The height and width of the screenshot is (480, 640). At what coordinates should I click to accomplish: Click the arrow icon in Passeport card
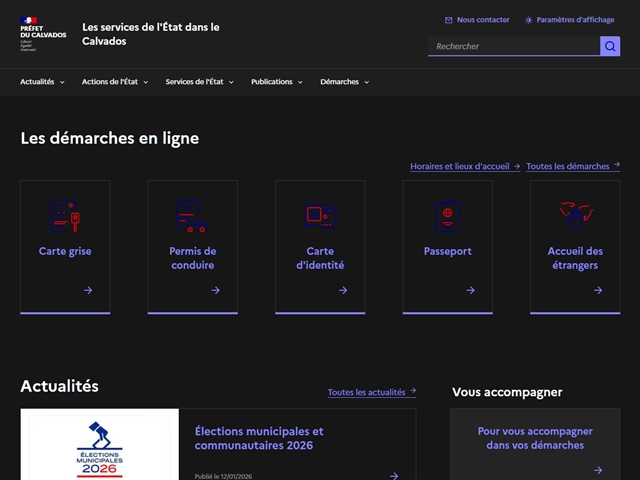(470, 290)
